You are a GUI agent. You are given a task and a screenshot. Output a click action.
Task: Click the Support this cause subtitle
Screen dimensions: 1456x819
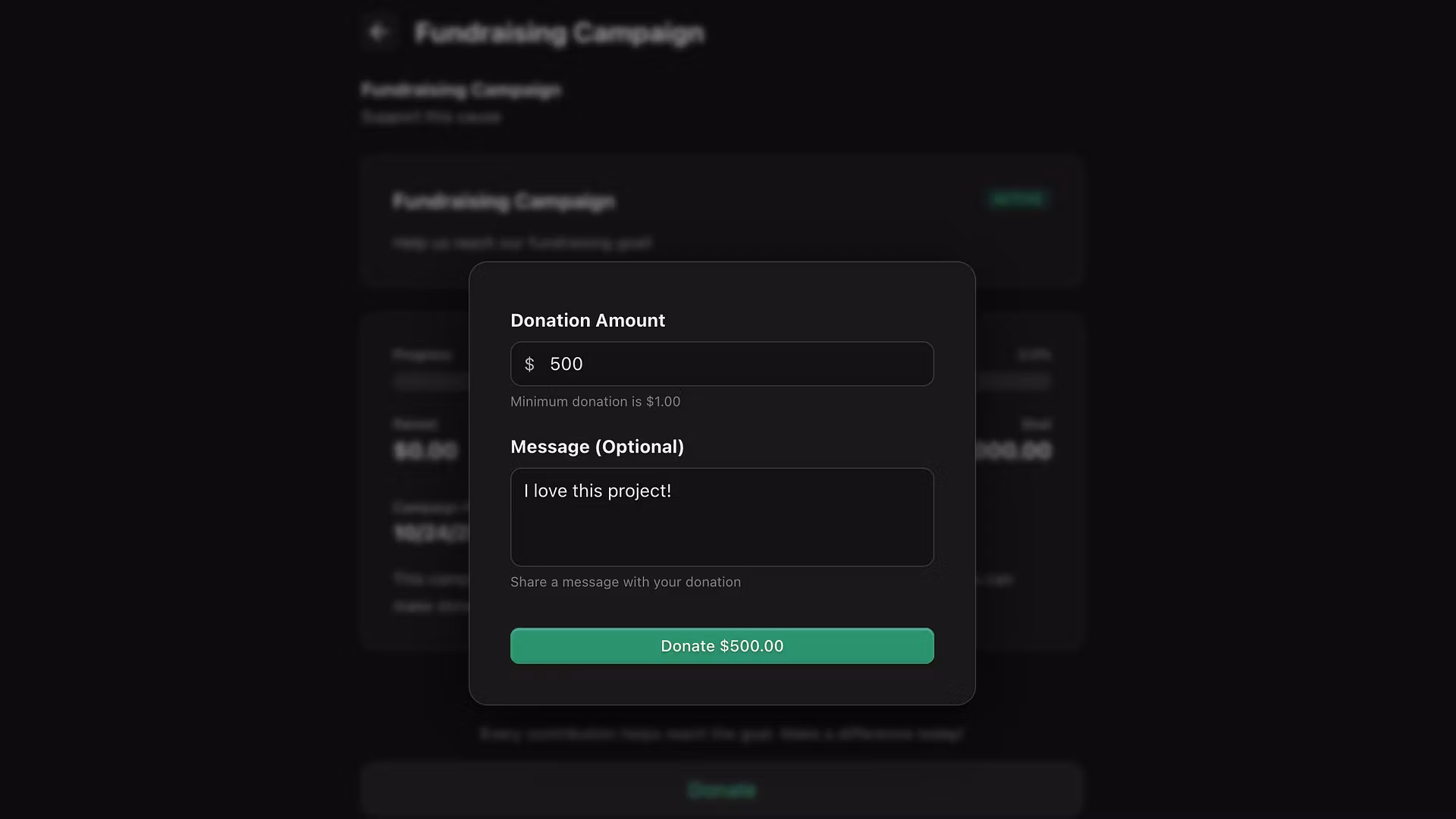[x=431, y=118]
